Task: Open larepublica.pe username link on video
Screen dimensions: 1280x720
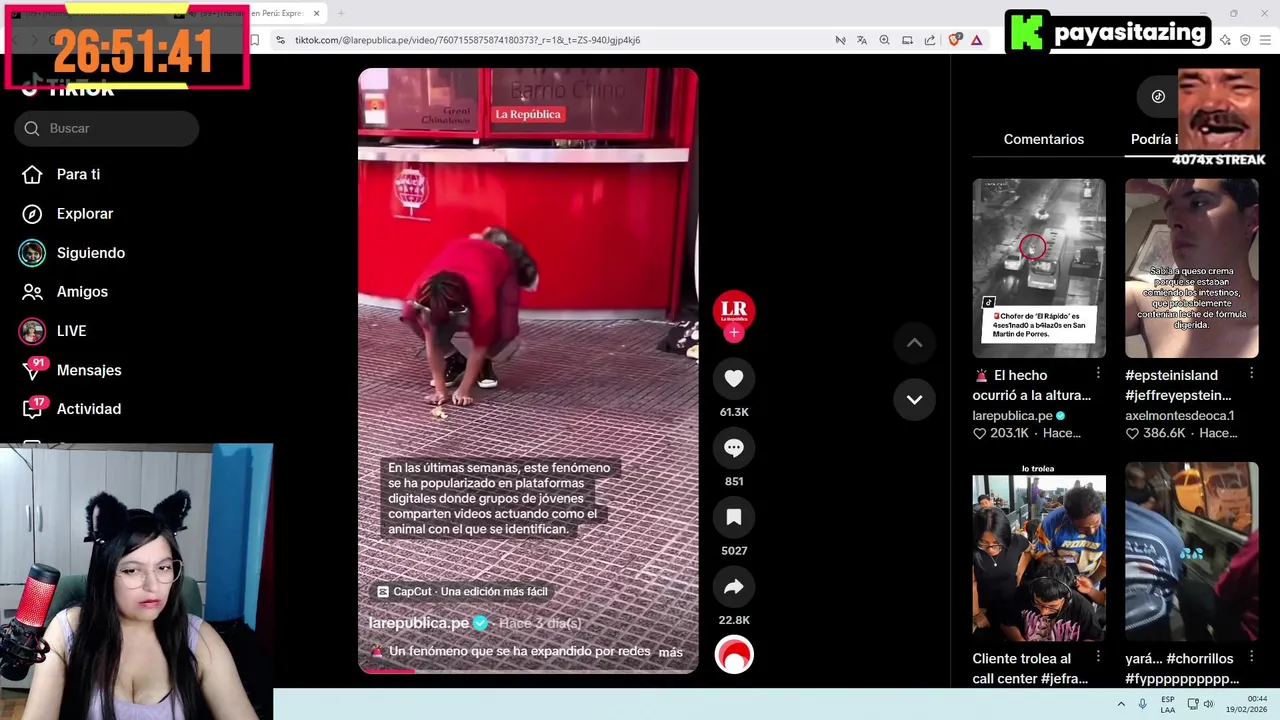Action: (419, 623)
